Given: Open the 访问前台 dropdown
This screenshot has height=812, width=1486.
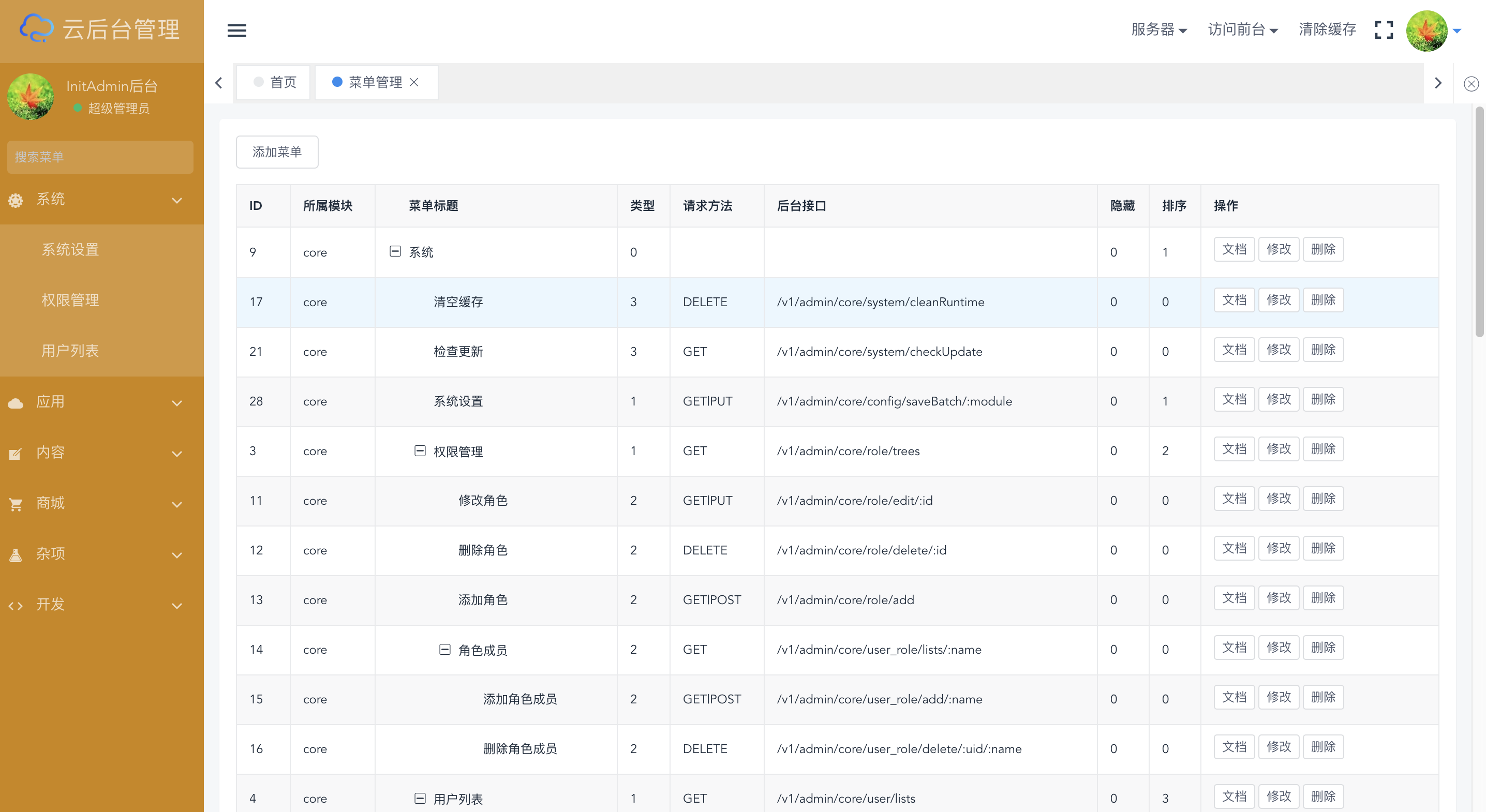Looking at the screenshot, I should pos(1243,30).
